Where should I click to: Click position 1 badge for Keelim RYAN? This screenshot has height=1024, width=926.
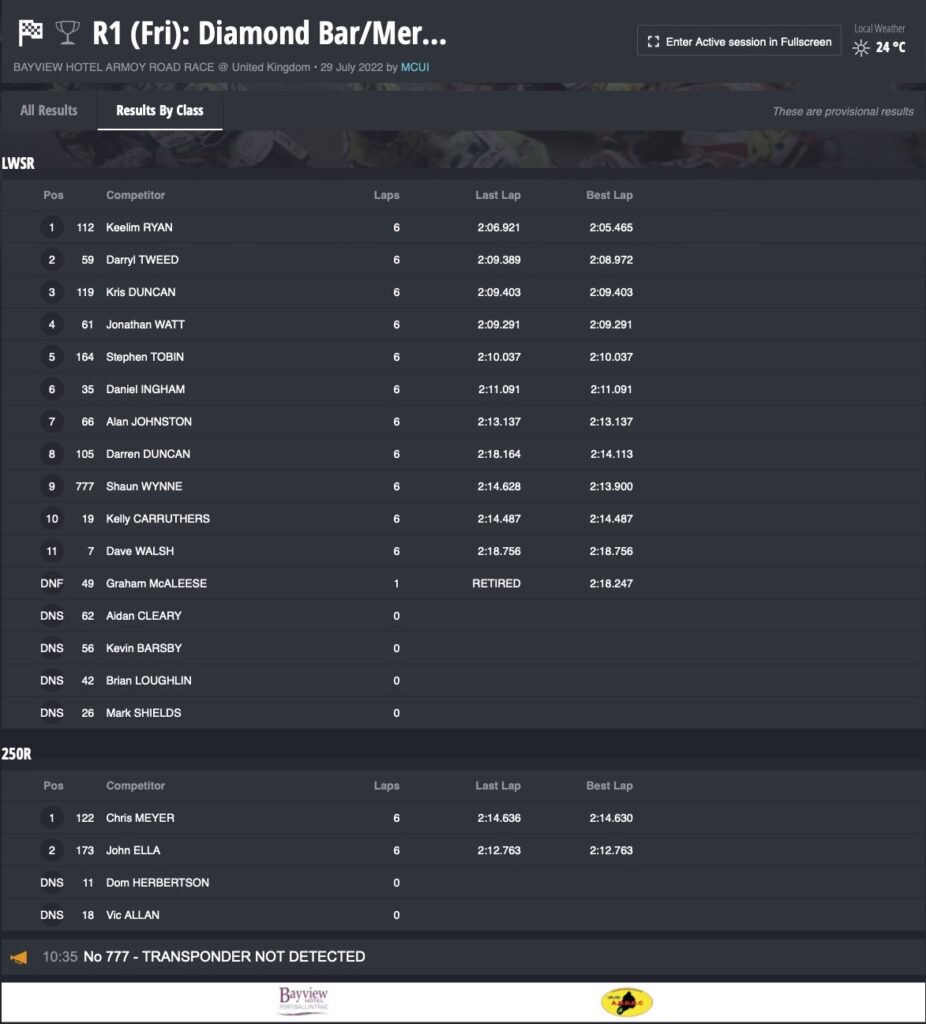click(52, 227)
